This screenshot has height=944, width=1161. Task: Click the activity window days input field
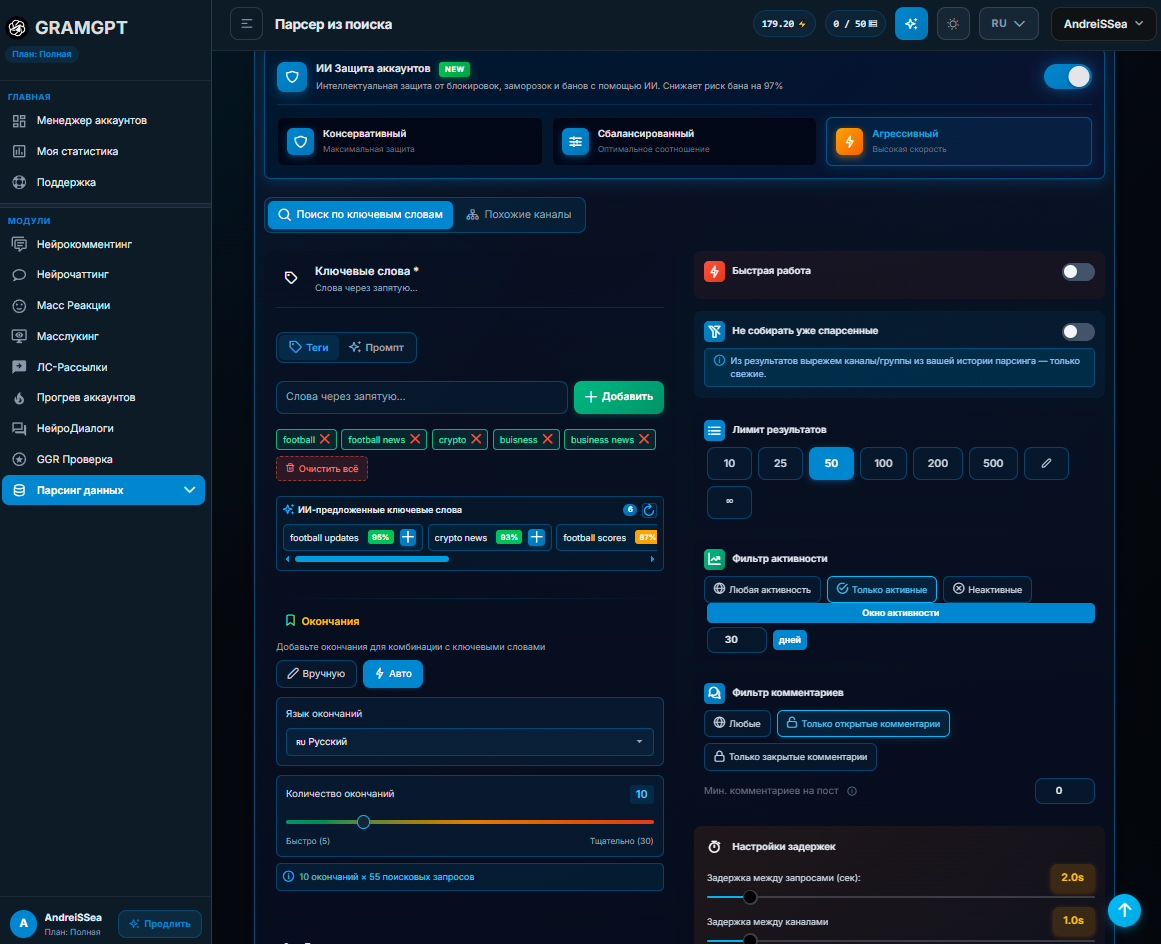pos(736,640)
